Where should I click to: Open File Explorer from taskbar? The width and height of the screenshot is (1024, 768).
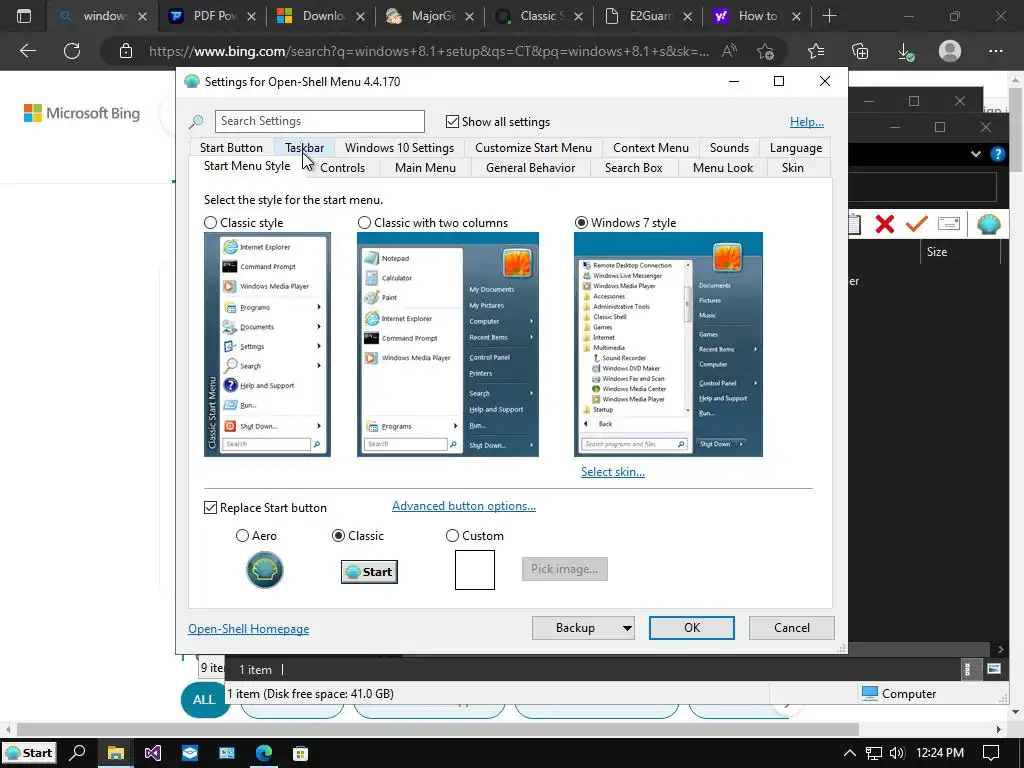point(116,753)
